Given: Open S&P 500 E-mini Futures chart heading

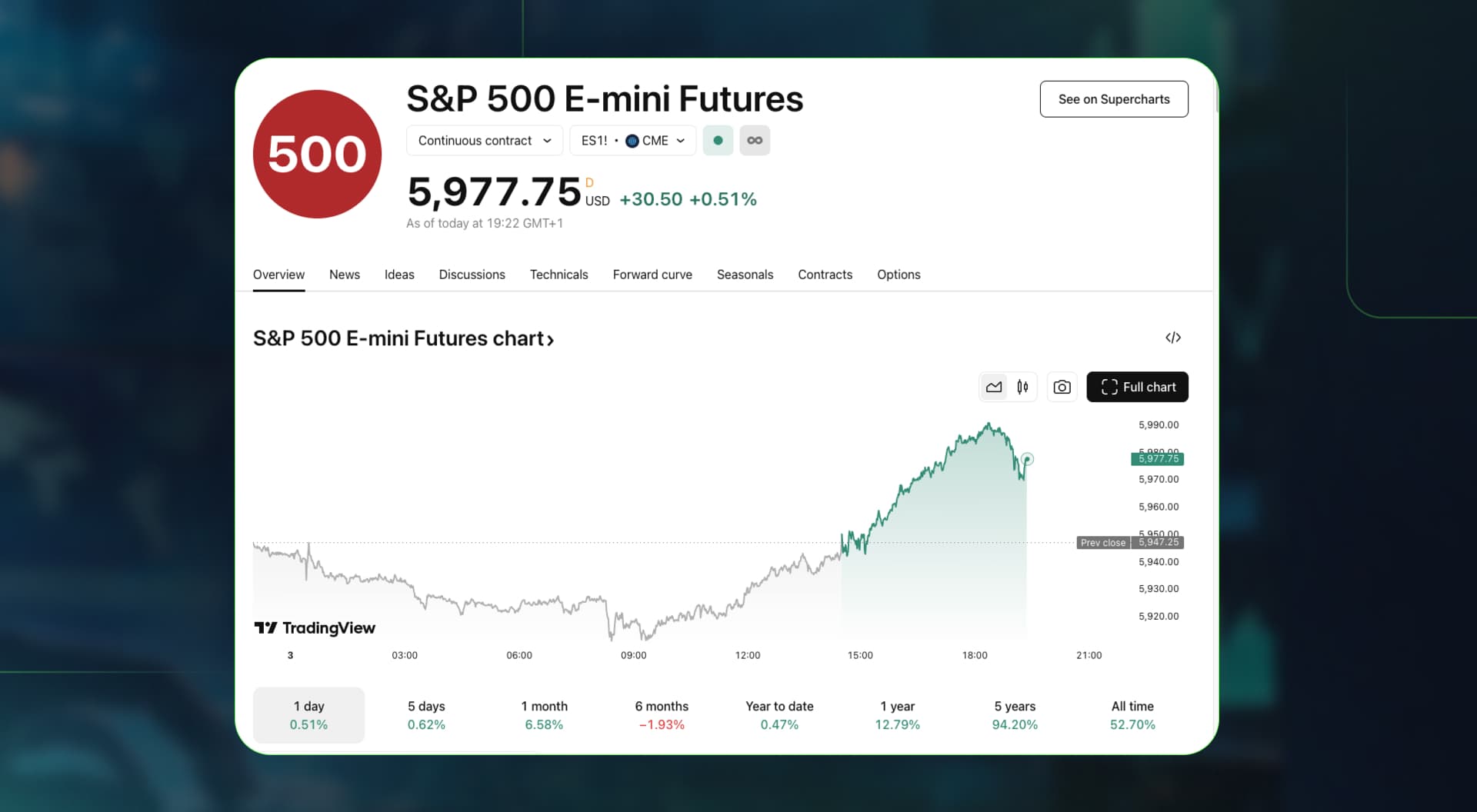Looking at the screenshot, I should pyautogui.click(x=403, y=338).
